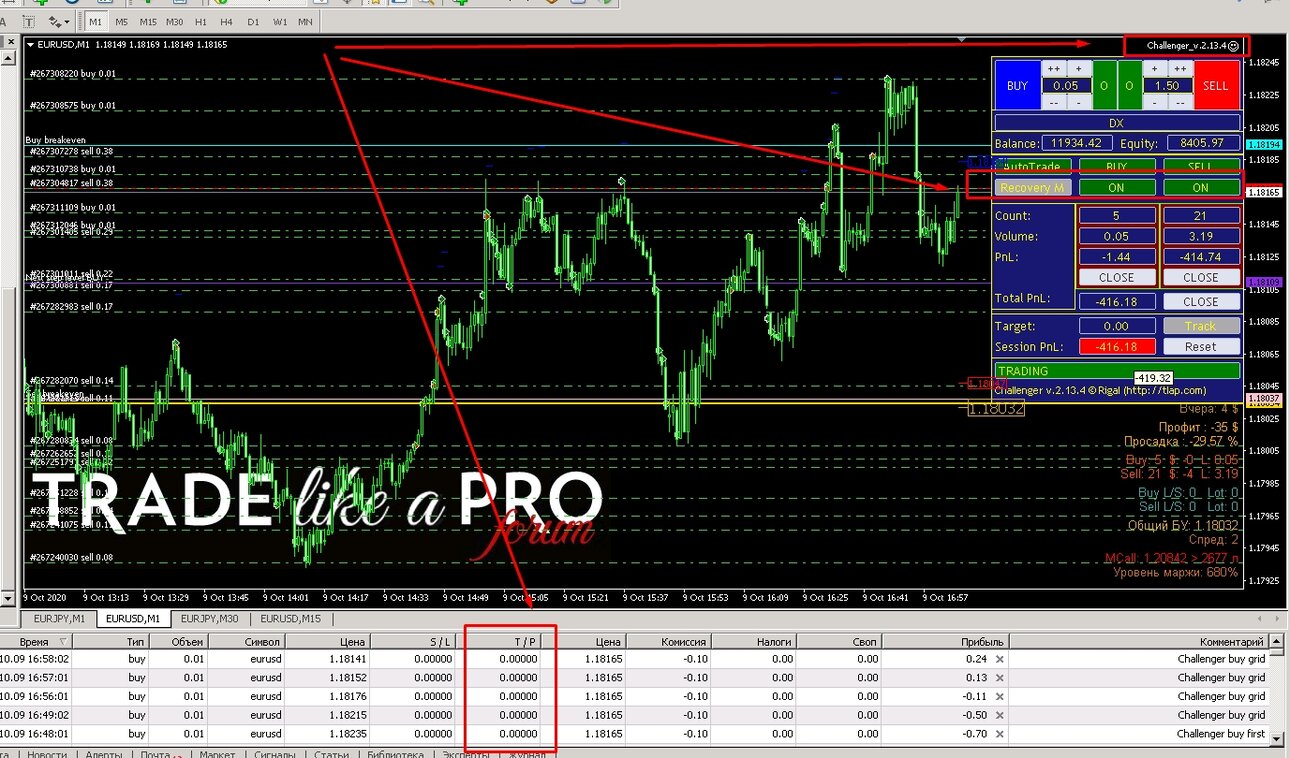Toggle AutoTrade SELL direction
1290x758 pixels.
[1200, 166]
